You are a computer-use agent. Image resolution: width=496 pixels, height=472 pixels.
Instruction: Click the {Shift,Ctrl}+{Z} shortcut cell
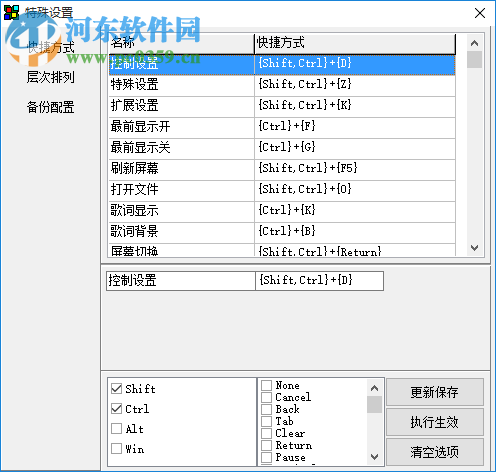[355, 85]
